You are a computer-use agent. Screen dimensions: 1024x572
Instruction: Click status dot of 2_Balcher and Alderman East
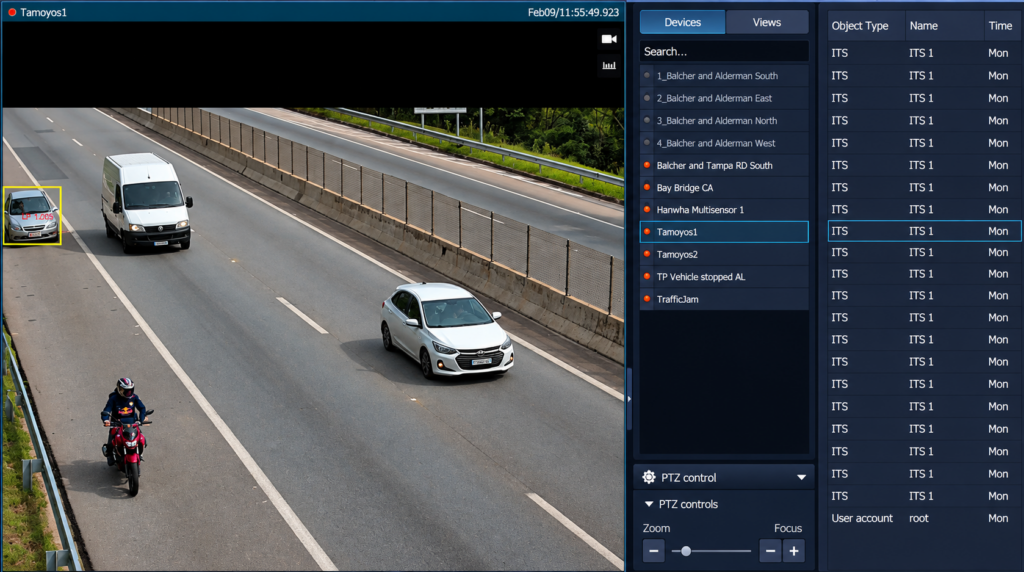647,98
